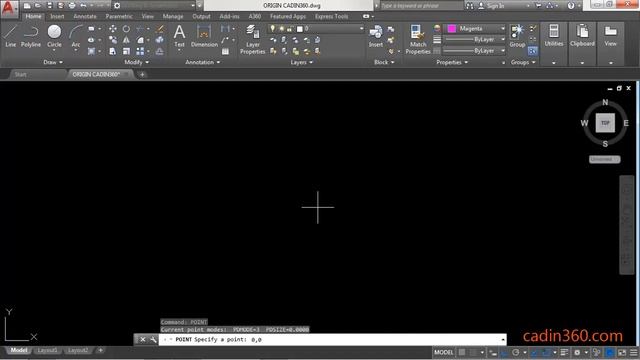This screenshot has width=640, height=360.
Task: Open the status bar Customization menu icon
Action: tap(633, 352)
